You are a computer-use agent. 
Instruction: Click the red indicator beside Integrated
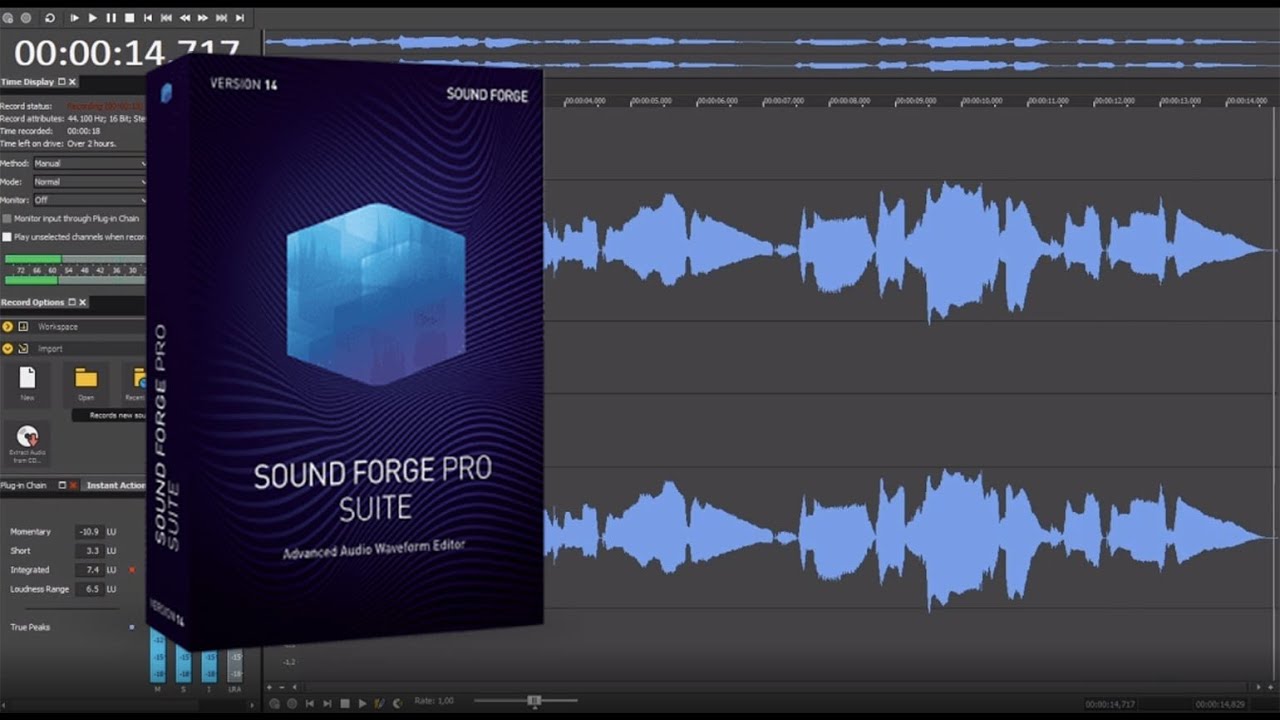[x=132, y=570]
